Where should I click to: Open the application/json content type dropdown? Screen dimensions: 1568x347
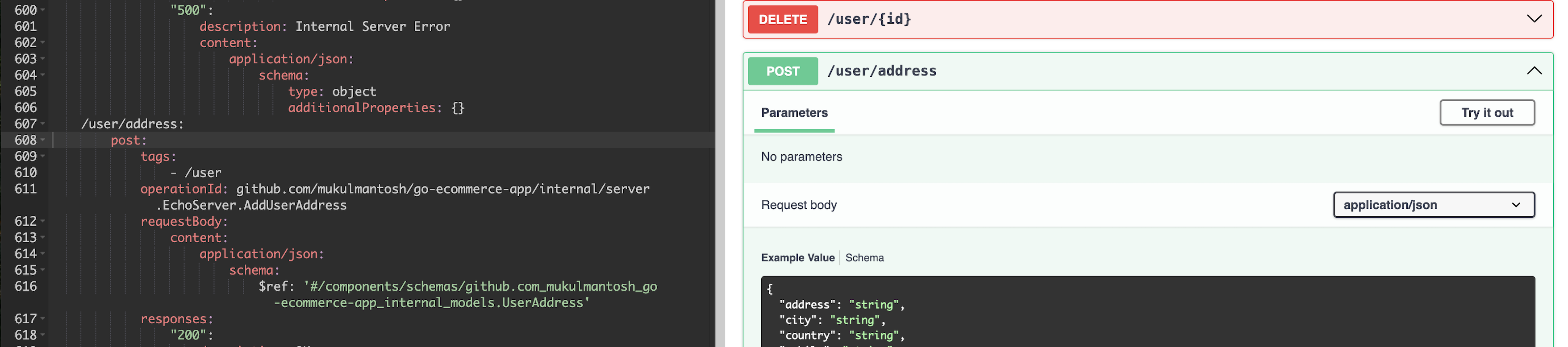pyautogui.click(x=1434, y=205)
